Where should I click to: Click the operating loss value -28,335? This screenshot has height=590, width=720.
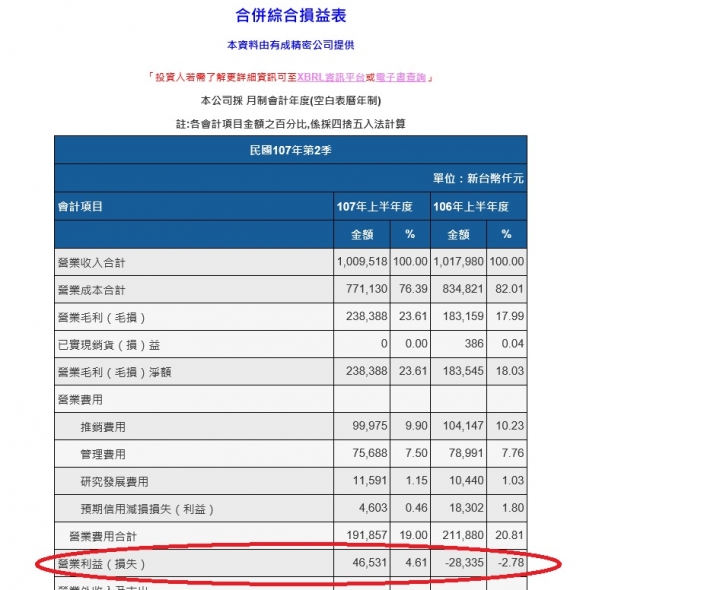pos(465,562)
